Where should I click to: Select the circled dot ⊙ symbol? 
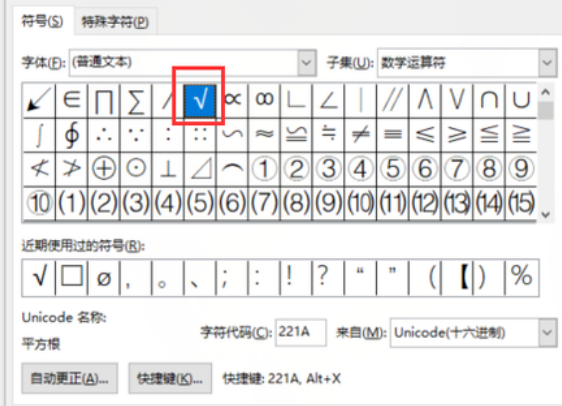tap(136, 169)
